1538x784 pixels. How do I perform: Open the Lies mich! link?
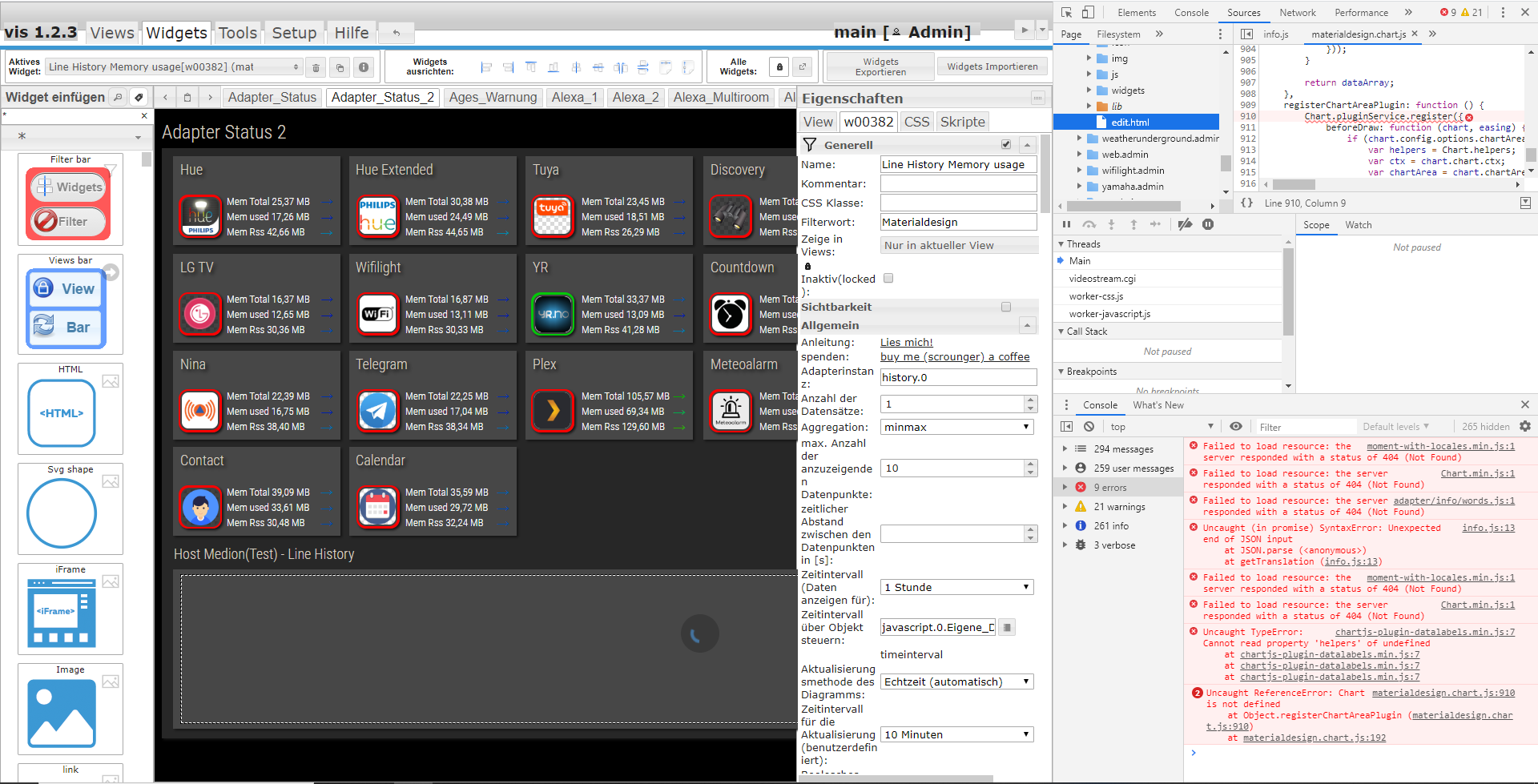(x=907, y=342)
